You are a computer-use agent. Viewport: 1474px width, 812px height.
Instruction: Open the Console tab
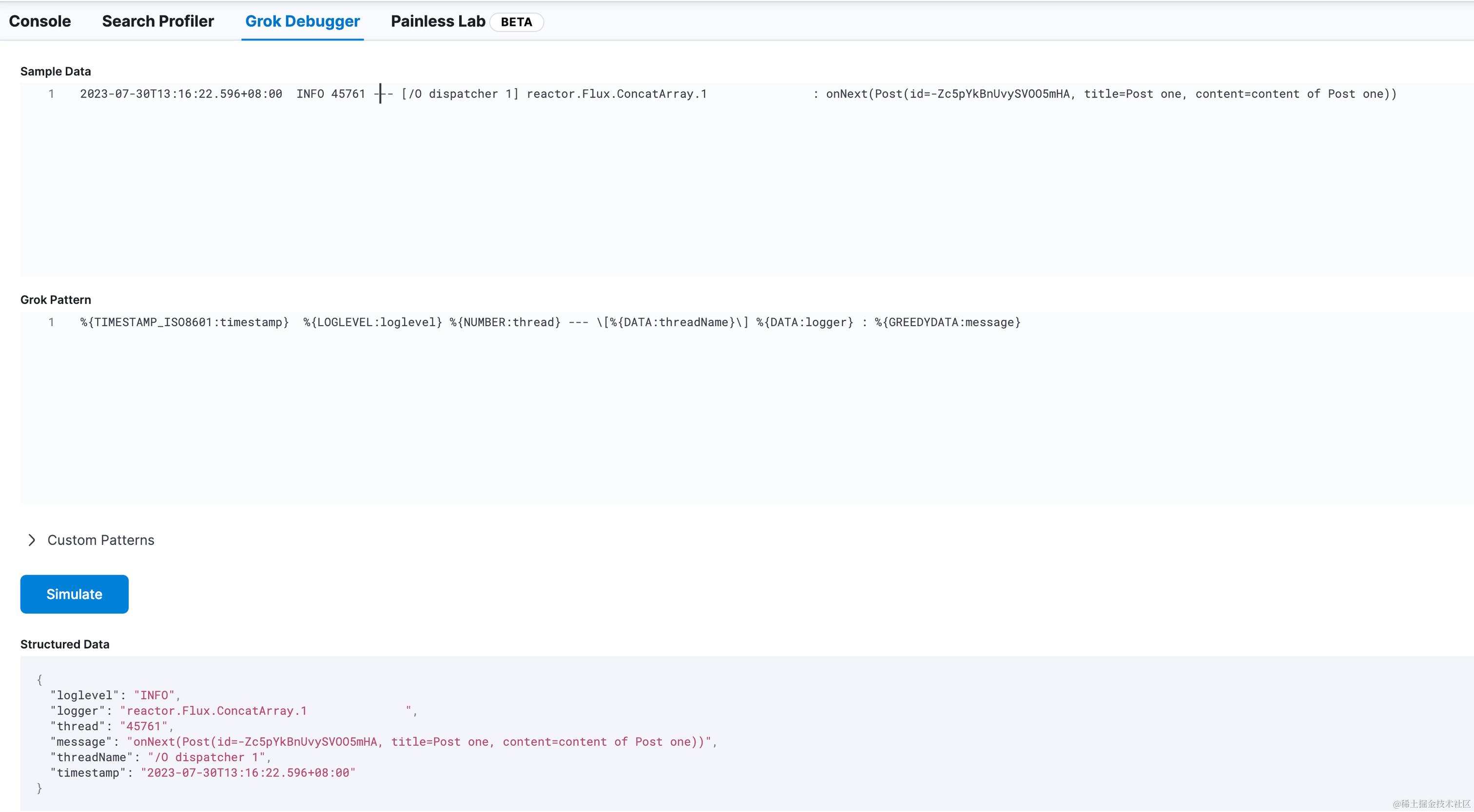40,22
